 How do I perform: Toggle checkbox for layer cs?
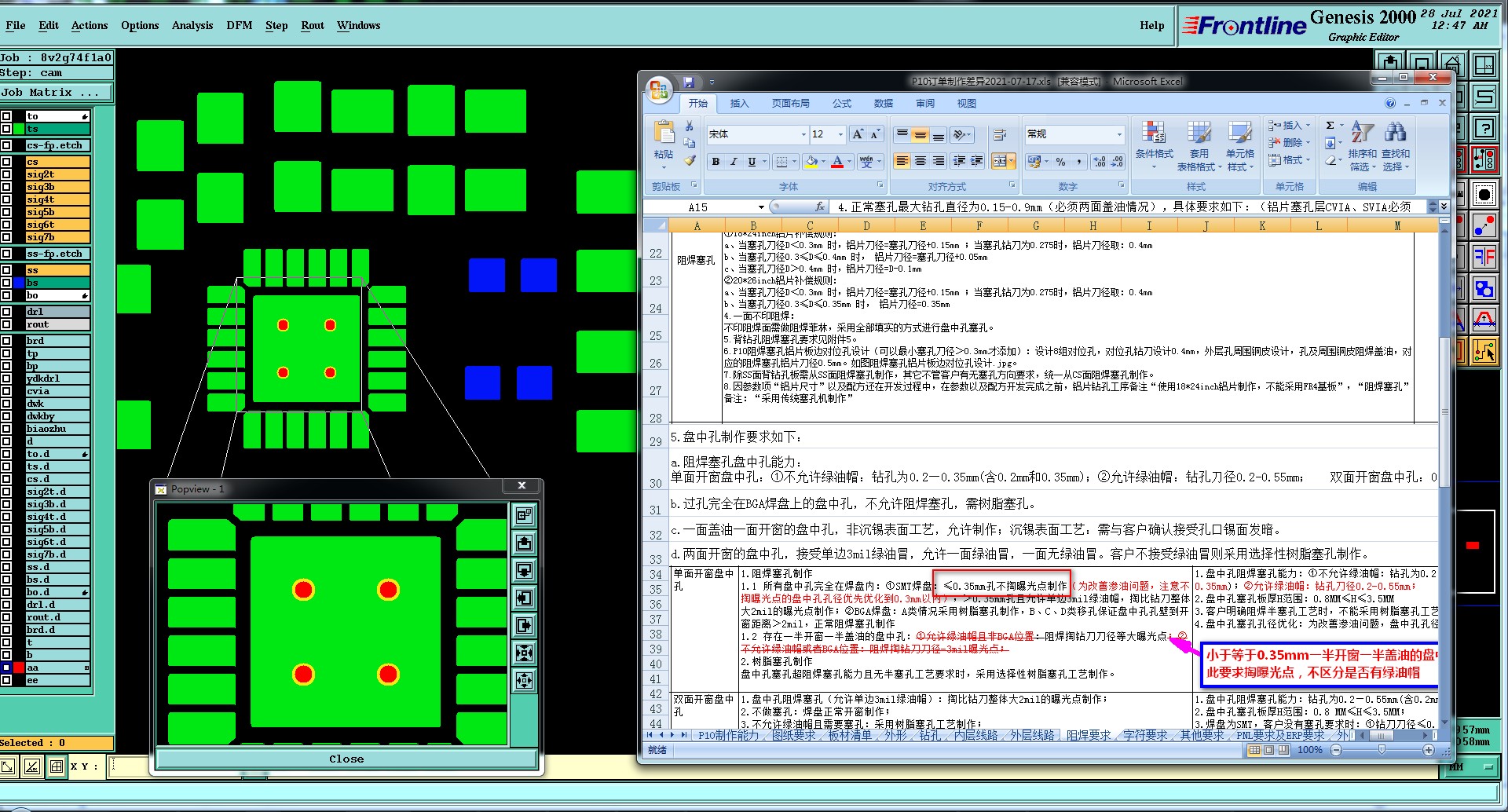6,162
